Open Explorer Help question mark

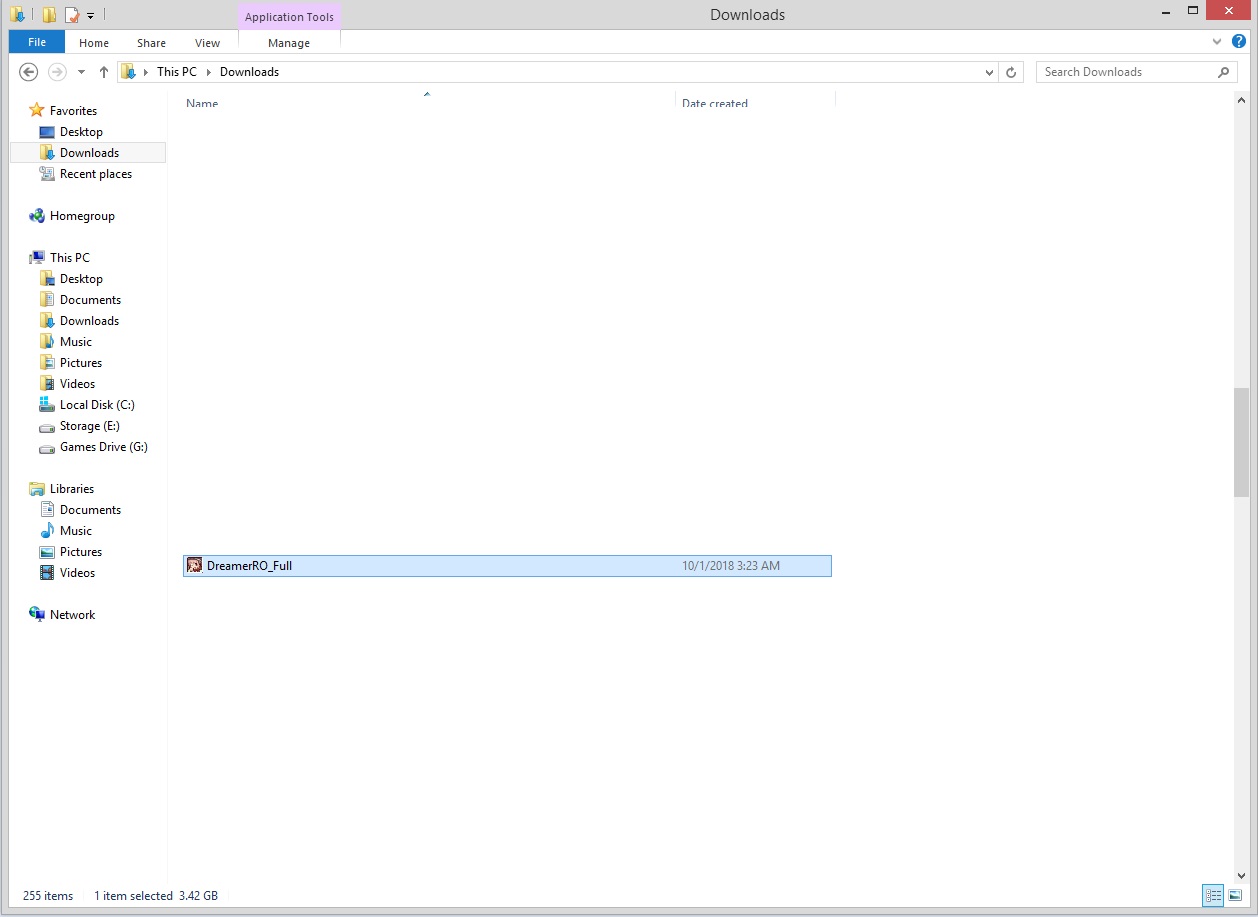[x=1239, y=42]
